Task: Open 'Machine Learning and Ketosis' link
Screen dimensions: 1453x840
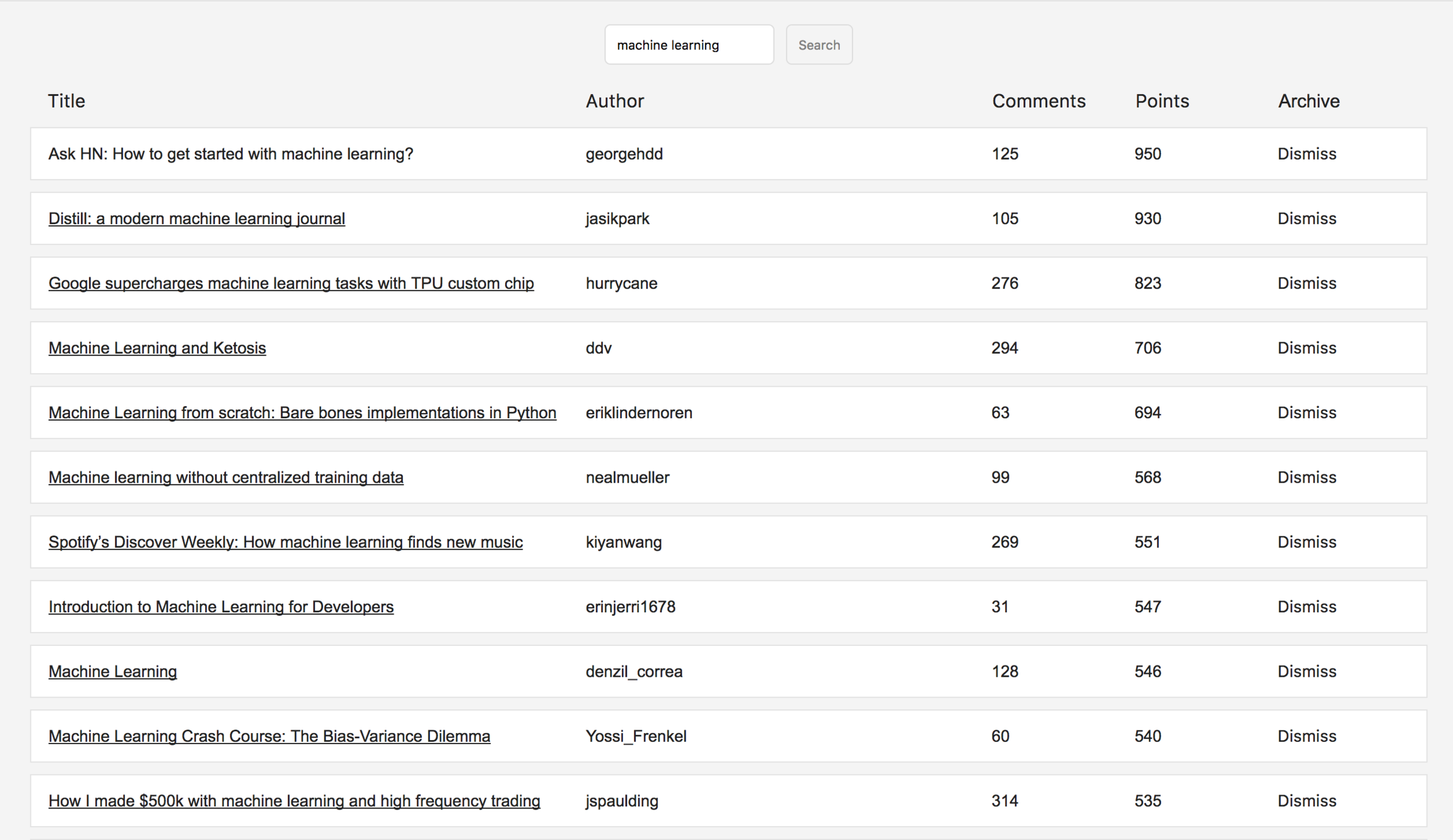Action: tap(157, 348)
